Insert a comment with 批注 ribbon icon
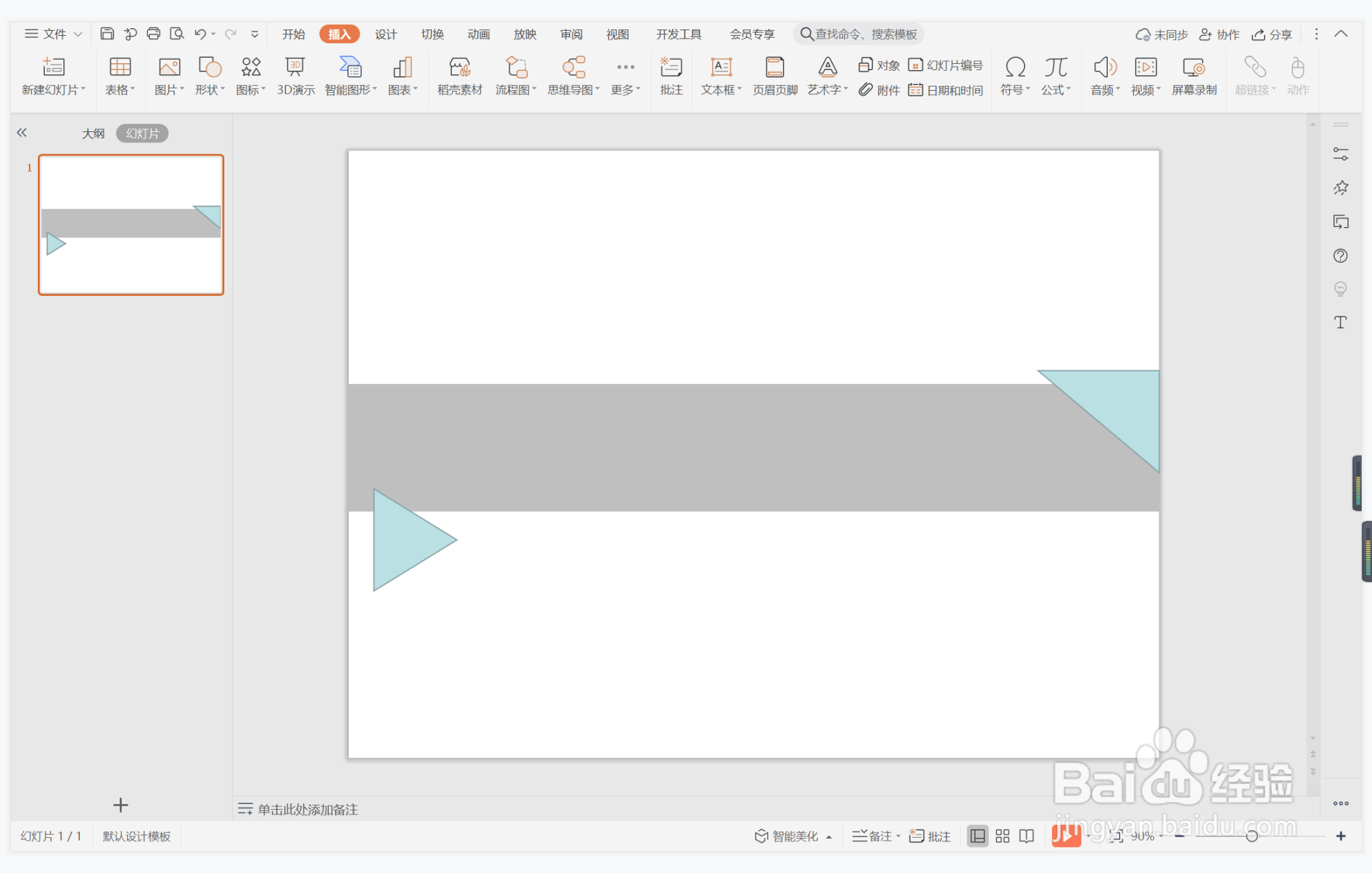Screen dimensions: 1372x873 (671, 76)
